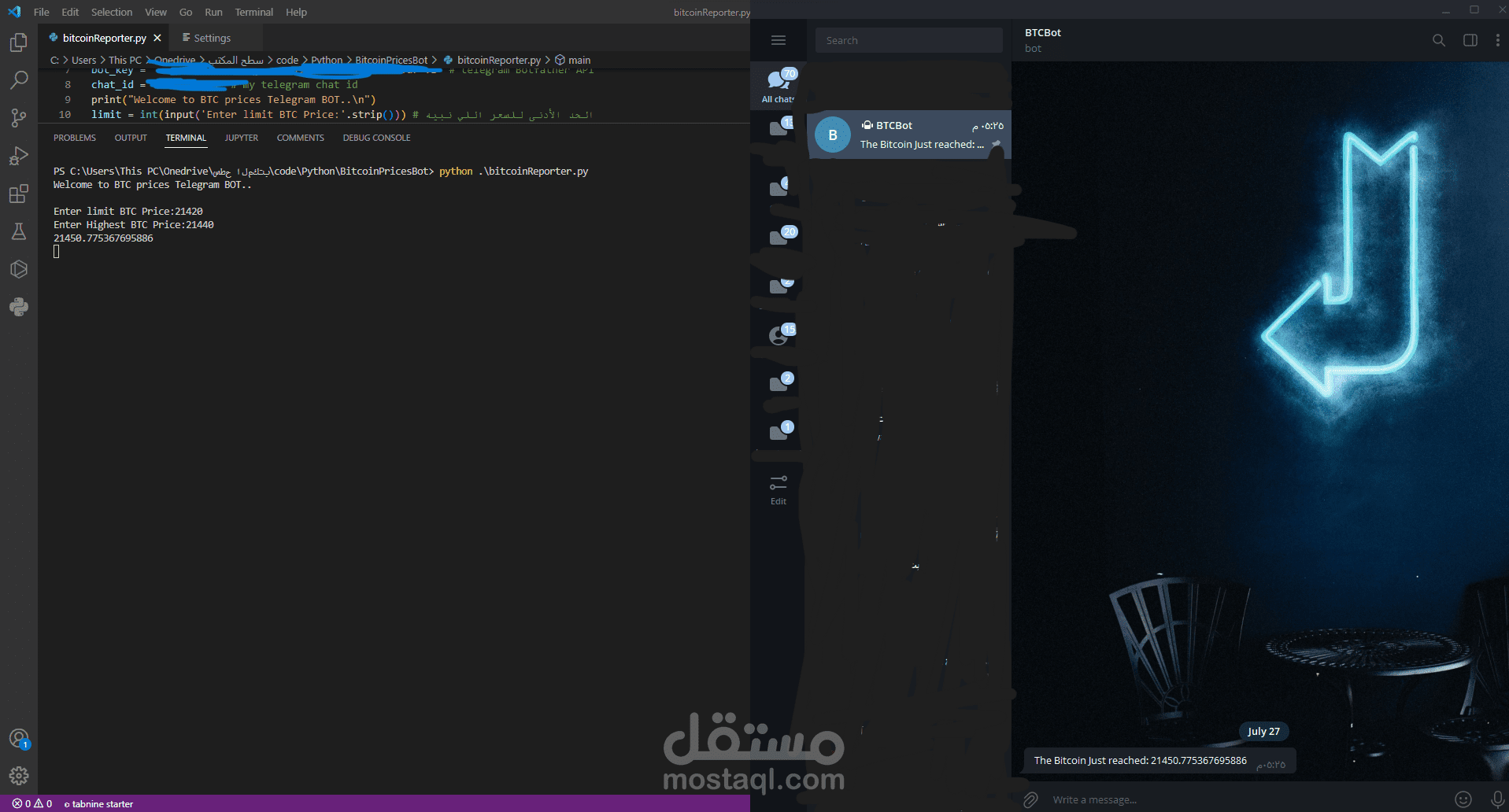Viewport: 1509px width, 812px height.
Task: Click the BTCBot chat header title
Action: 1043,33
